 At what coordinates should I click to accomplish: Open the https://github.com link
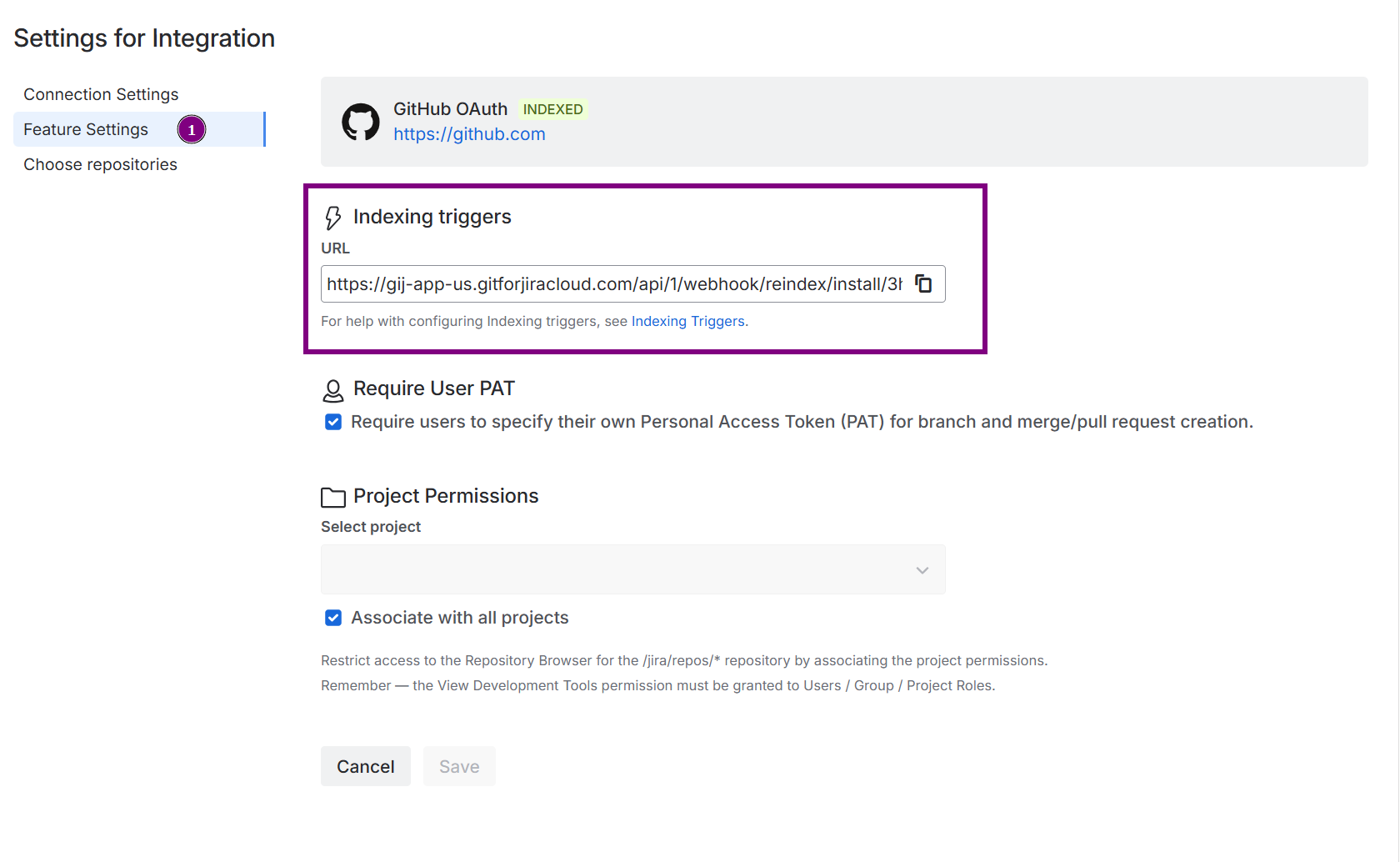coord(469,134)
